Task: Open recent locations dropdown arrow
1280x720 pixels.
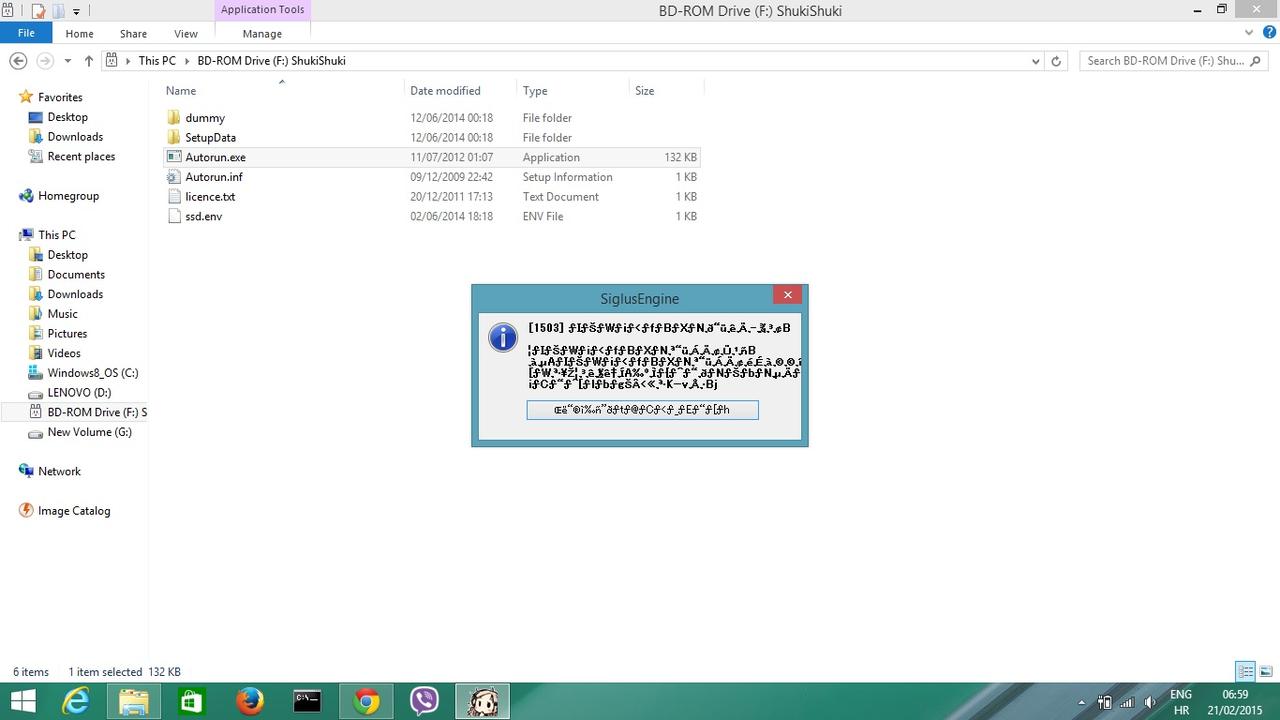Action: (x=67, y=61)
